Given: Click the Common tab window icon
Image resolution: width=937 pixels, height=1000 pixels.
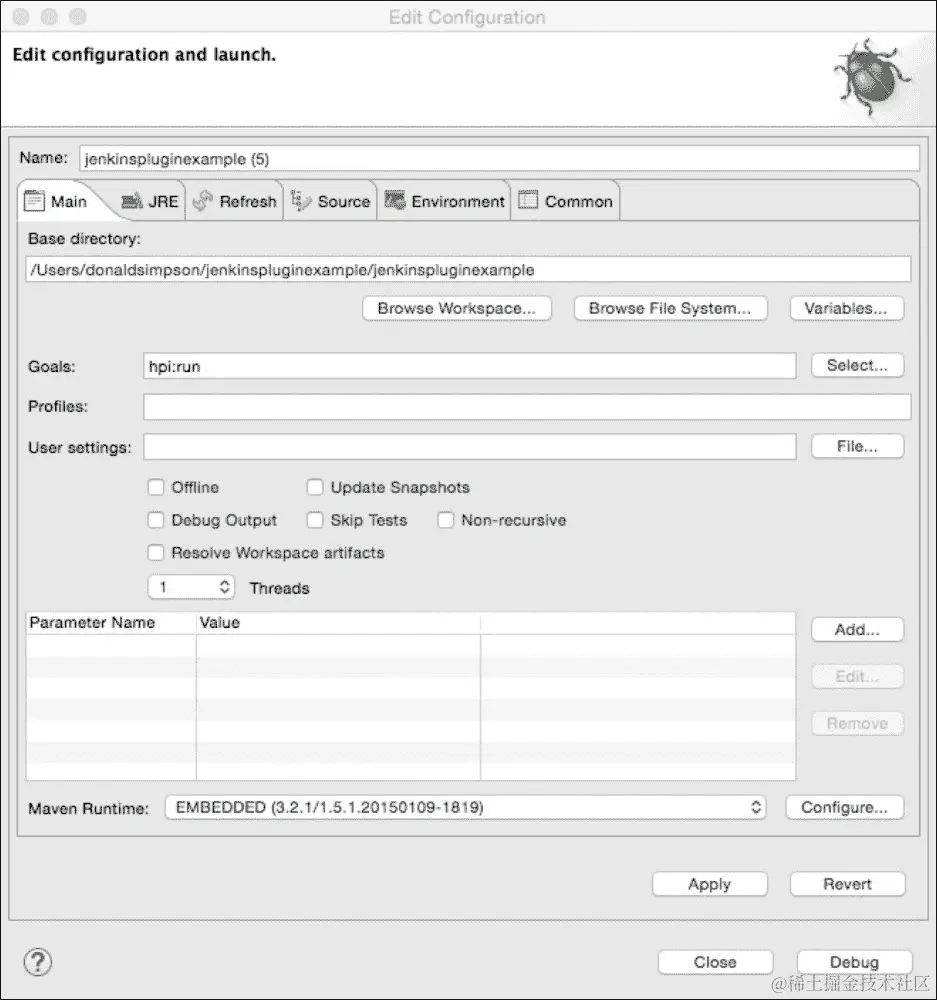Looking at the screenshot, I should tap(528, 200).
